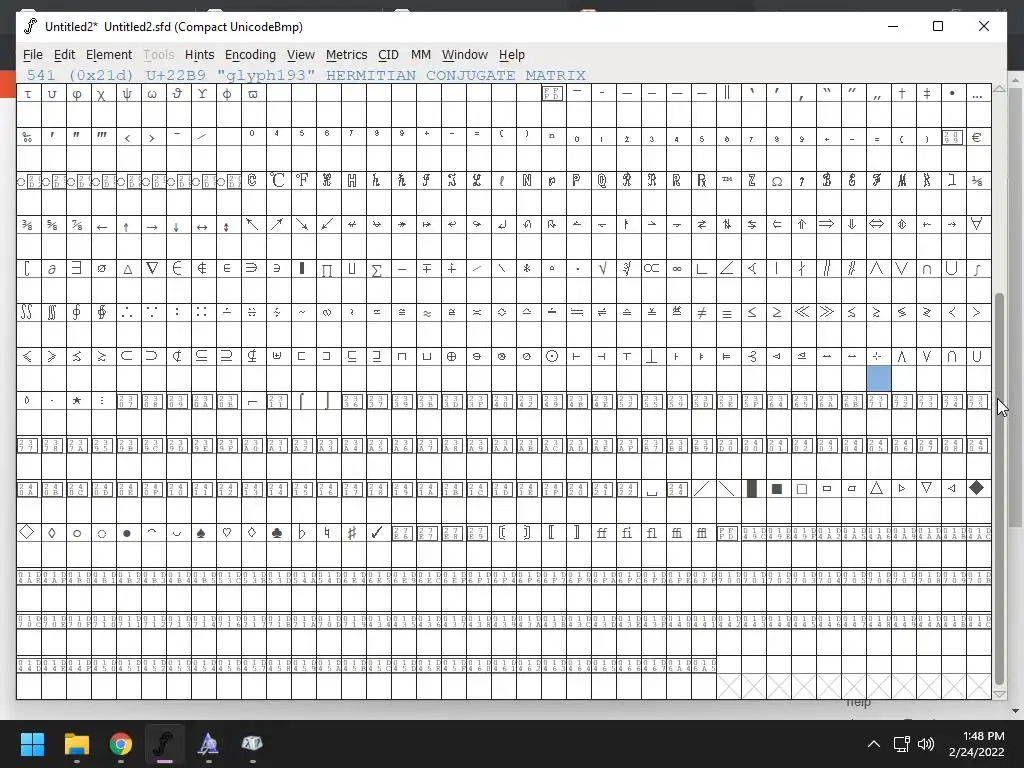Image resolution: width=1024 pixels, height=768 pixels.
Task: Select the left-right single arrow glyph
Action: tap(202, 225)
